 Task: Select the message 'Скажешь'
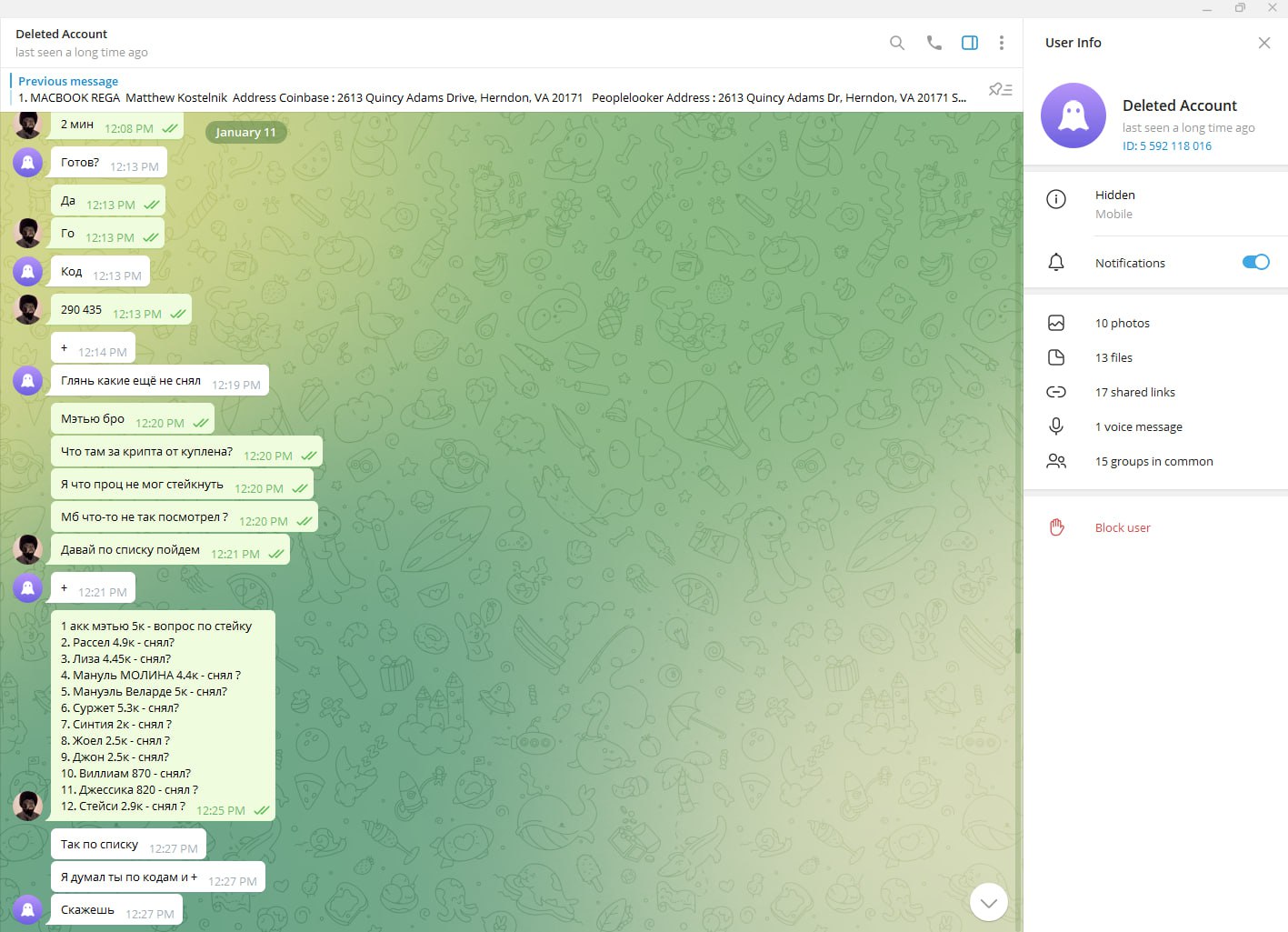click(116, 911)
